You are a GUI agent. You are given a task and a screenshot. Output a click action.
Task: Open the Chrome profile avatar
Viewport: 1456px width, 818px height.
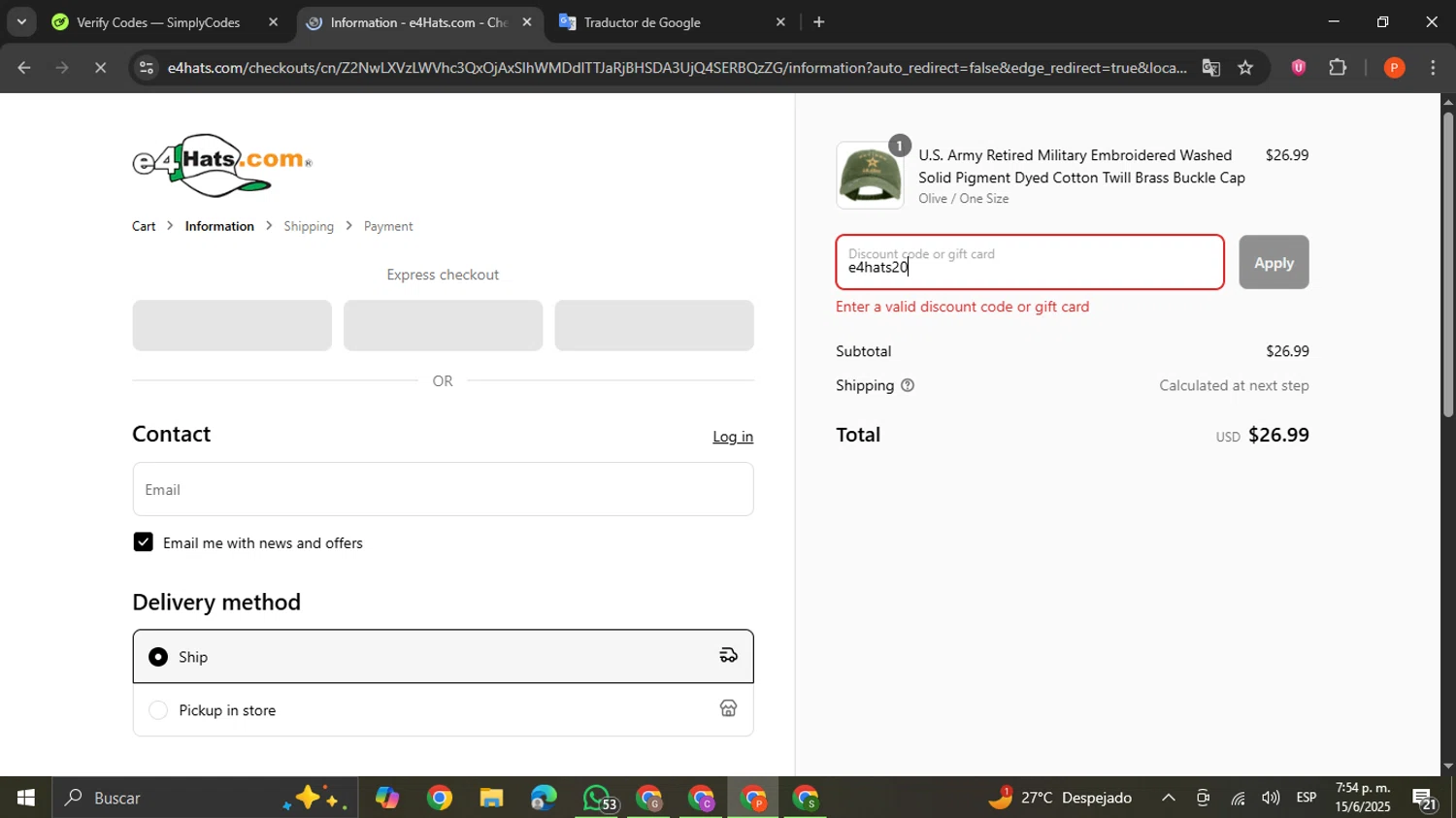1394,68
